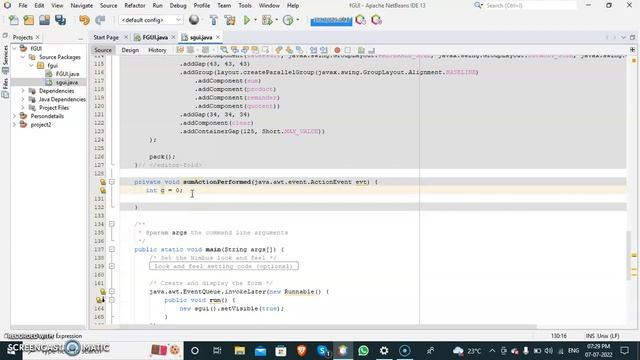Open the Windows Start menu

[11, 351]
